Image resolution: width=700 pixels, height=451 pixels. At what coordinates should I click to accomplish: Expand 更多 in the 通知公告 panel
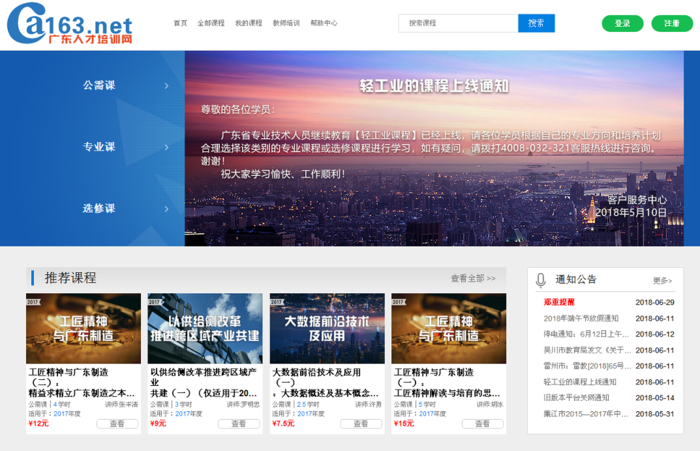click(x=662, y=281)
